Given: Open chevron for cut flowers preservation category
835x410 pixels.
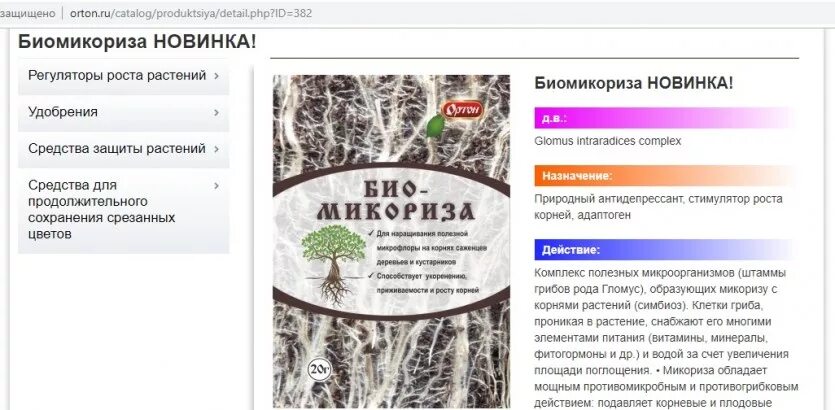Looking at the screenshot, I should point(216,186).
